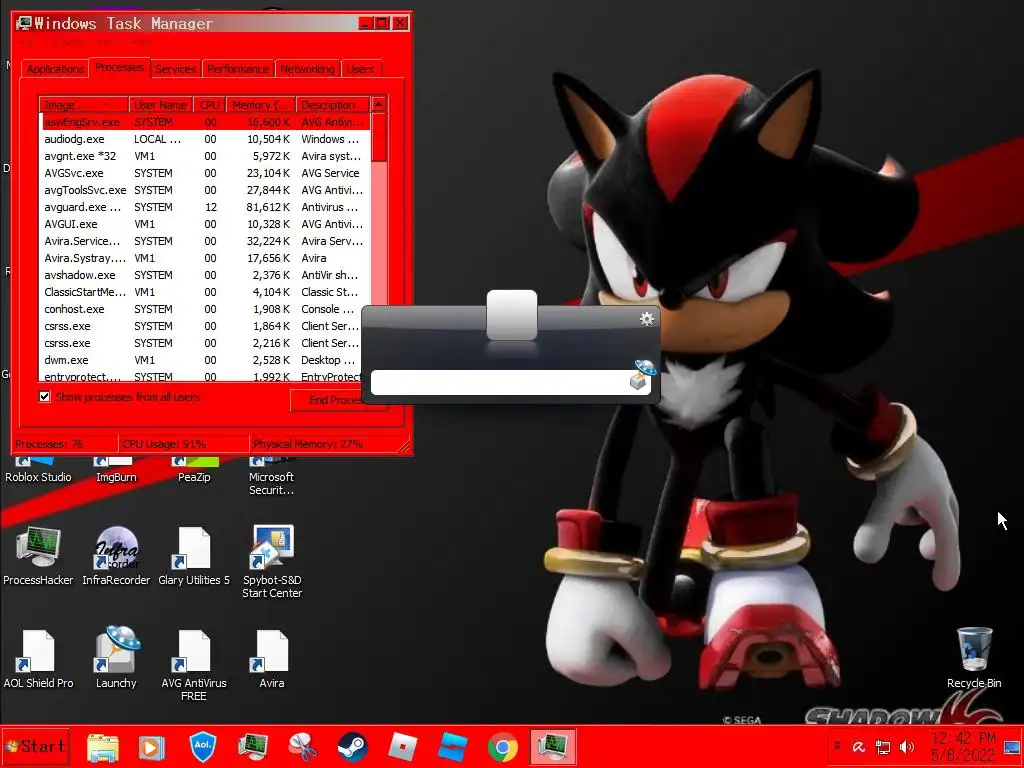
Task: Switch to the Users tab
Action: pos(360,69)
